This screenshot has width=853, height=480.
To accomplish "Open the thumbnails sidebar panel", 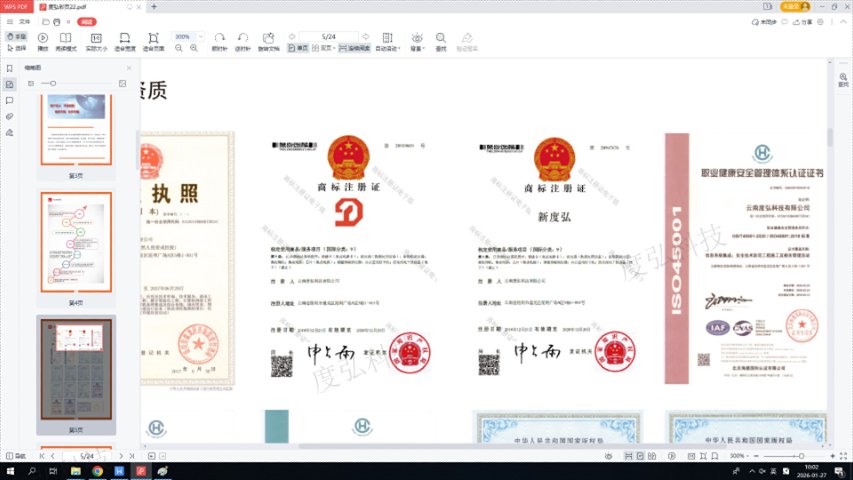I will coord(9,84).
